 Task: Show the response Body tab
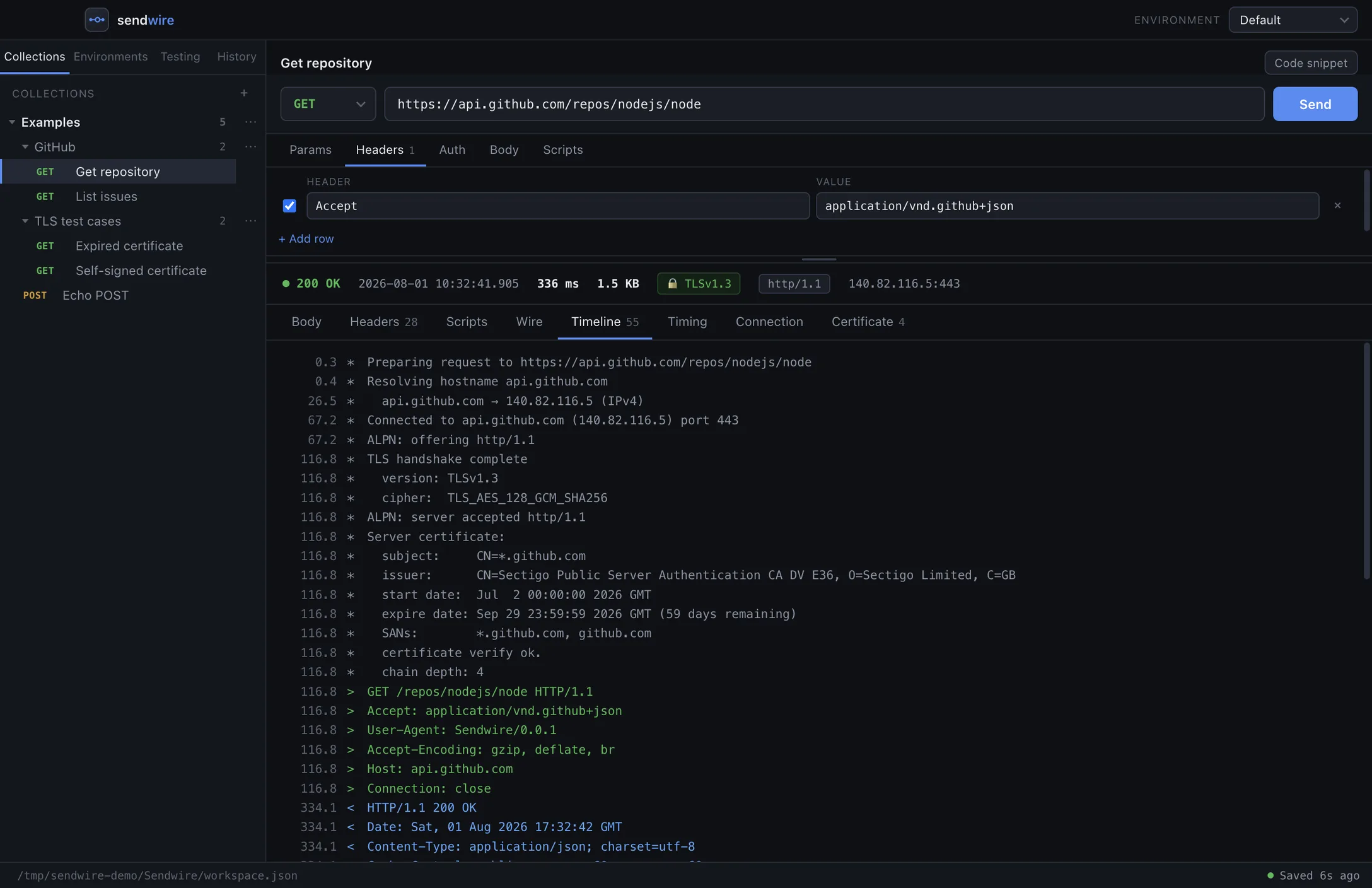point(306,322)
